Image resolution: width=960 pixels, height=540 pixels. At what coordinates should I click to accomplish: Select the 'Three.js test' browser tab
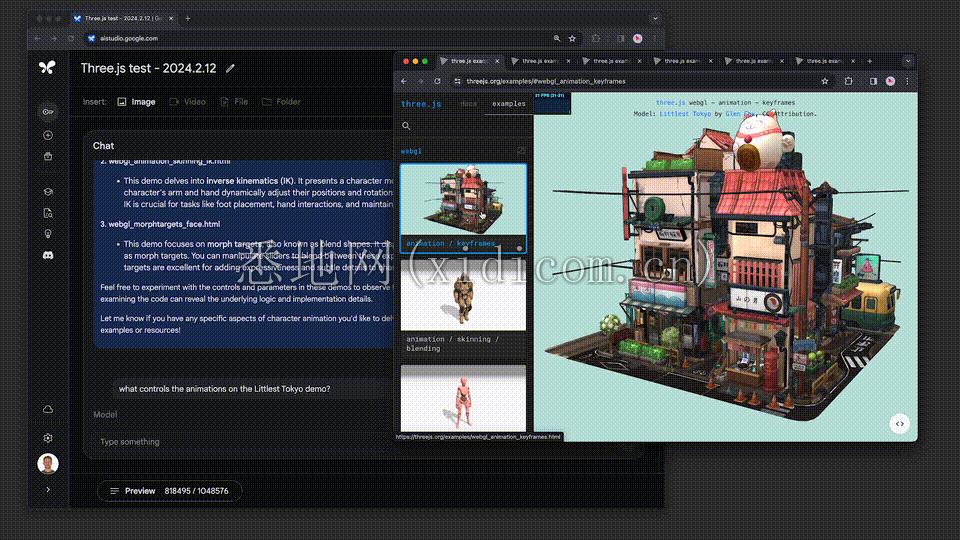(x=122, y=18)
